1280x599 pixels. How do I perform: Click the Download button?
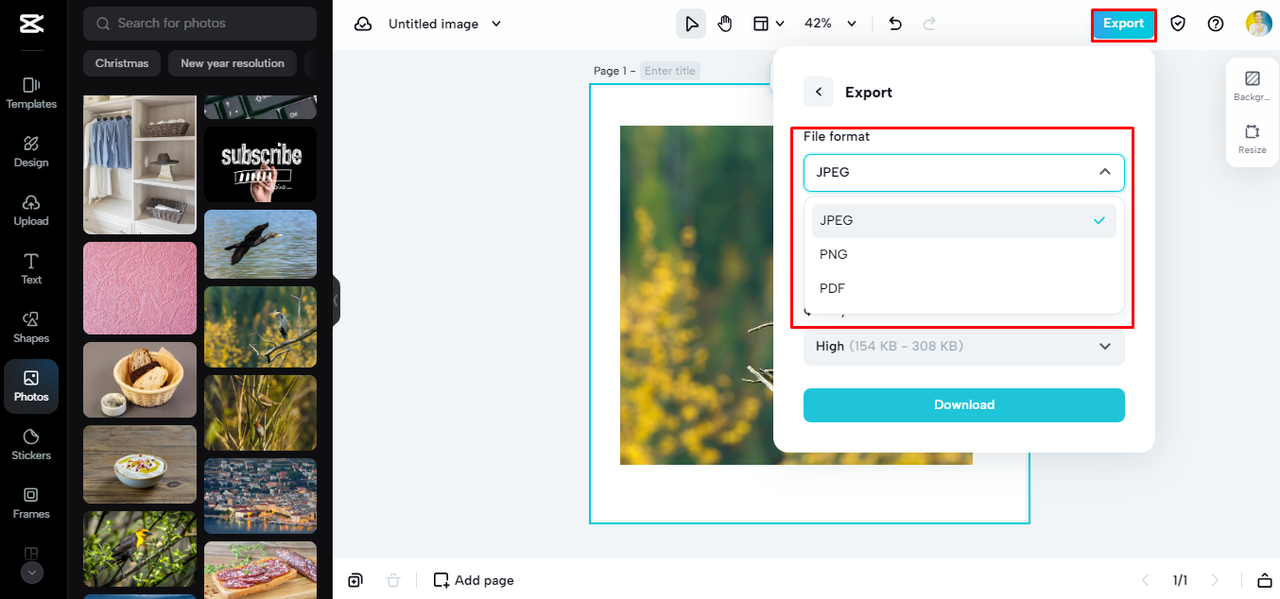point(963,405)
